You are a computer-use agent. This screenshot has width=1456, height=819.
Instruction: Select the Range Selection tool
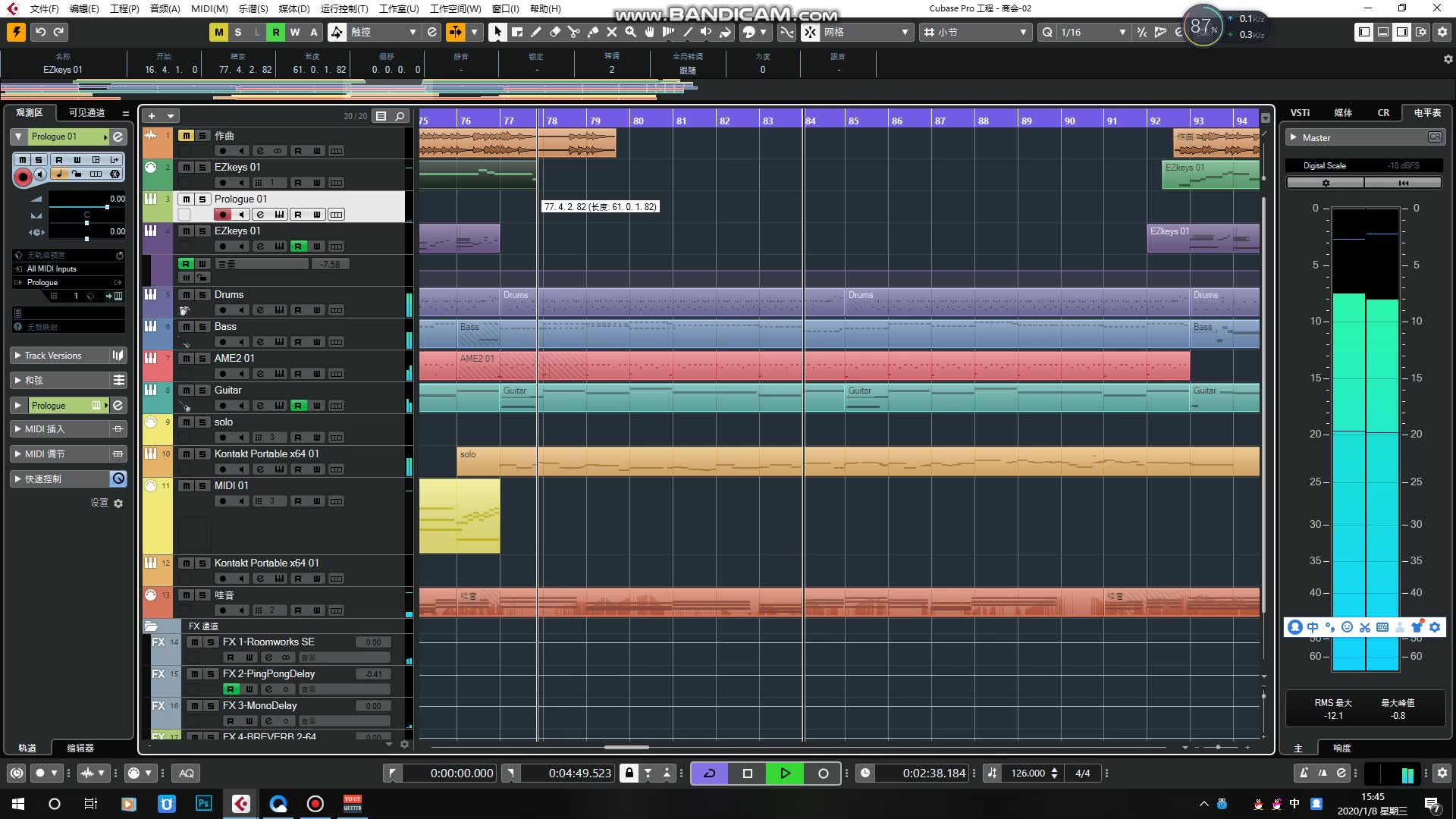517,32
